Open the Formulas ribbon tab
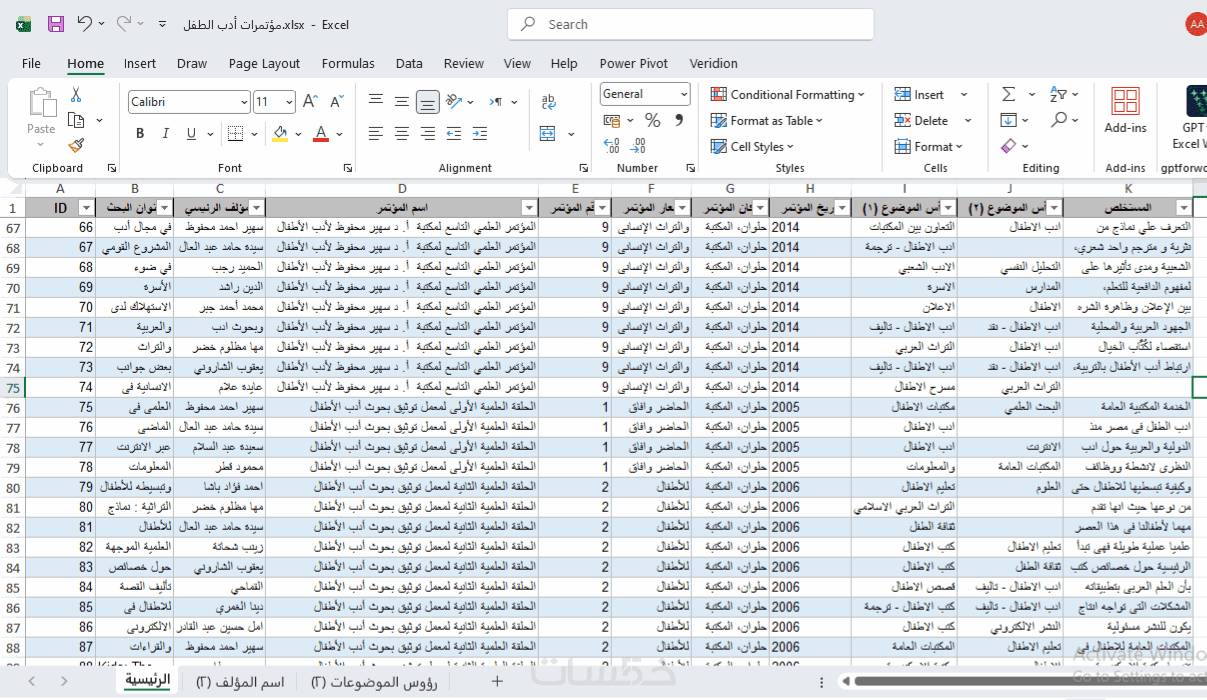 click(348, 63)
